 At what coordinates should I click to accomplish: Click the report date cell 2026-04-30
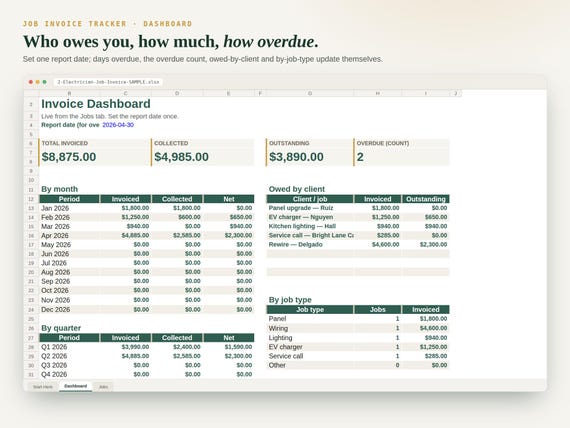pyautogui.click(x=118, y=125)
